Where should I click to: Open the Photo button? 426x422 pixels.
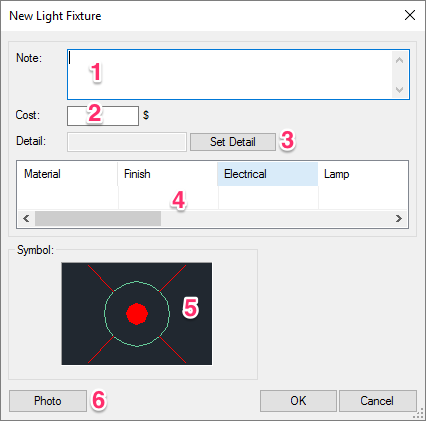(48, 401)
